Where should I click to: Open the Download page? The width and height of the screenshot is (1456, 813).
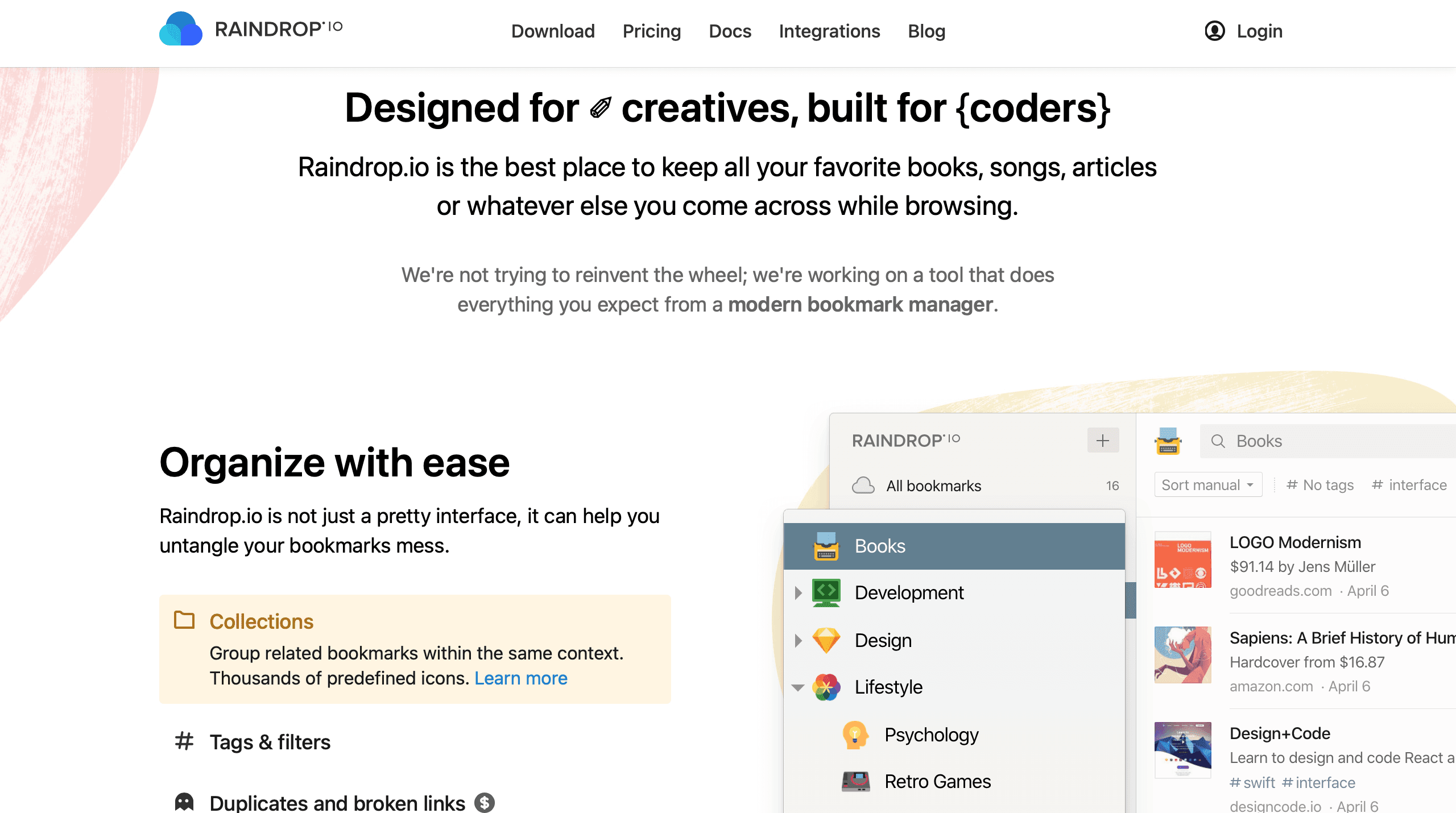point(553,31)
